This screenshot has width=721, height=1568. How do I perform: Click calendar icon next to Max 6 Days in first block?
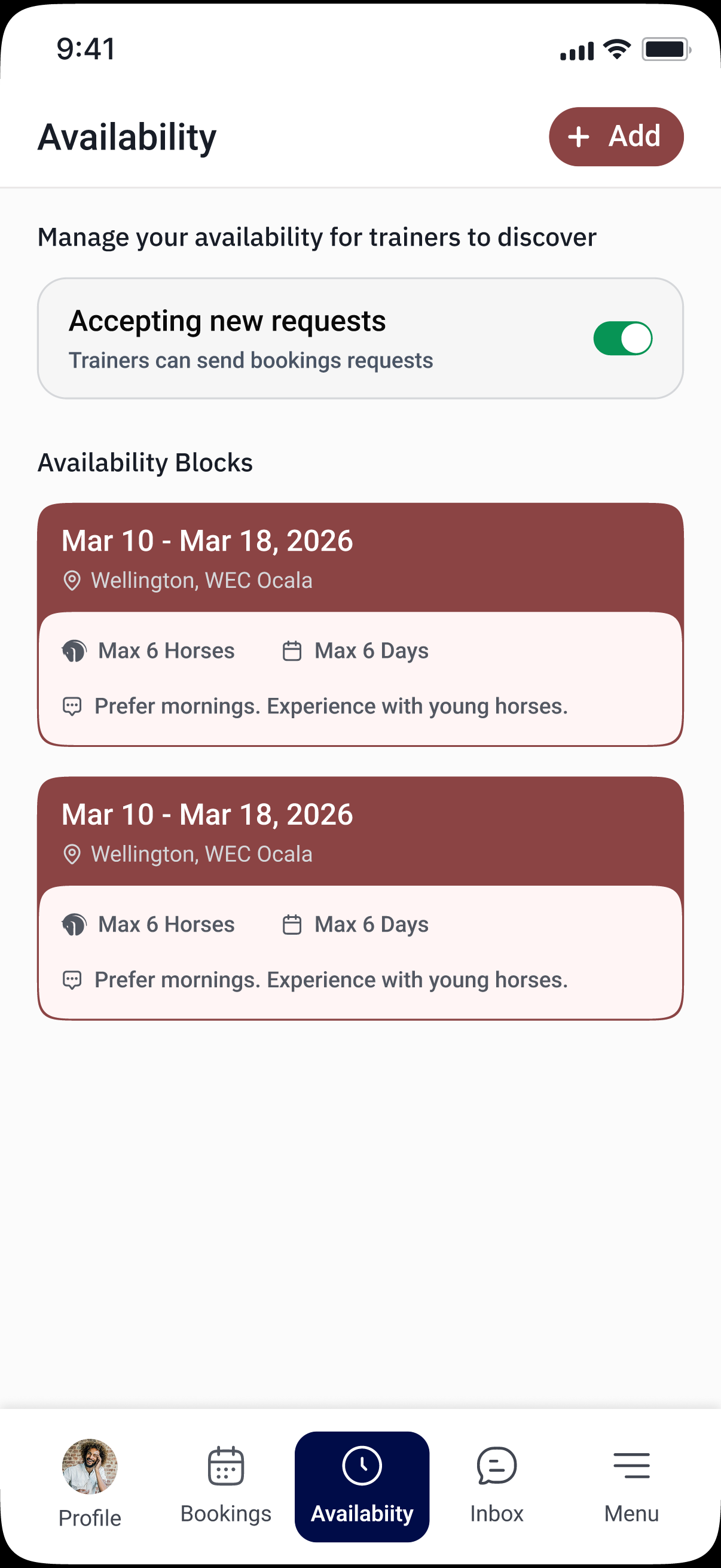292,651
